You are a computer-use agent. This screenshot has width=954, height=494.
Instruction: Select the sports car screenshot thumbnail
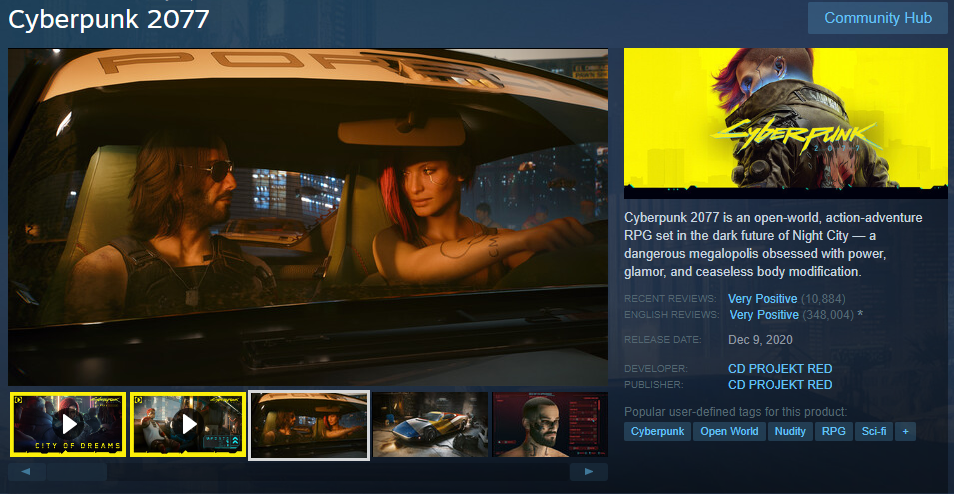pyautogui.click(x=430, y=424)
